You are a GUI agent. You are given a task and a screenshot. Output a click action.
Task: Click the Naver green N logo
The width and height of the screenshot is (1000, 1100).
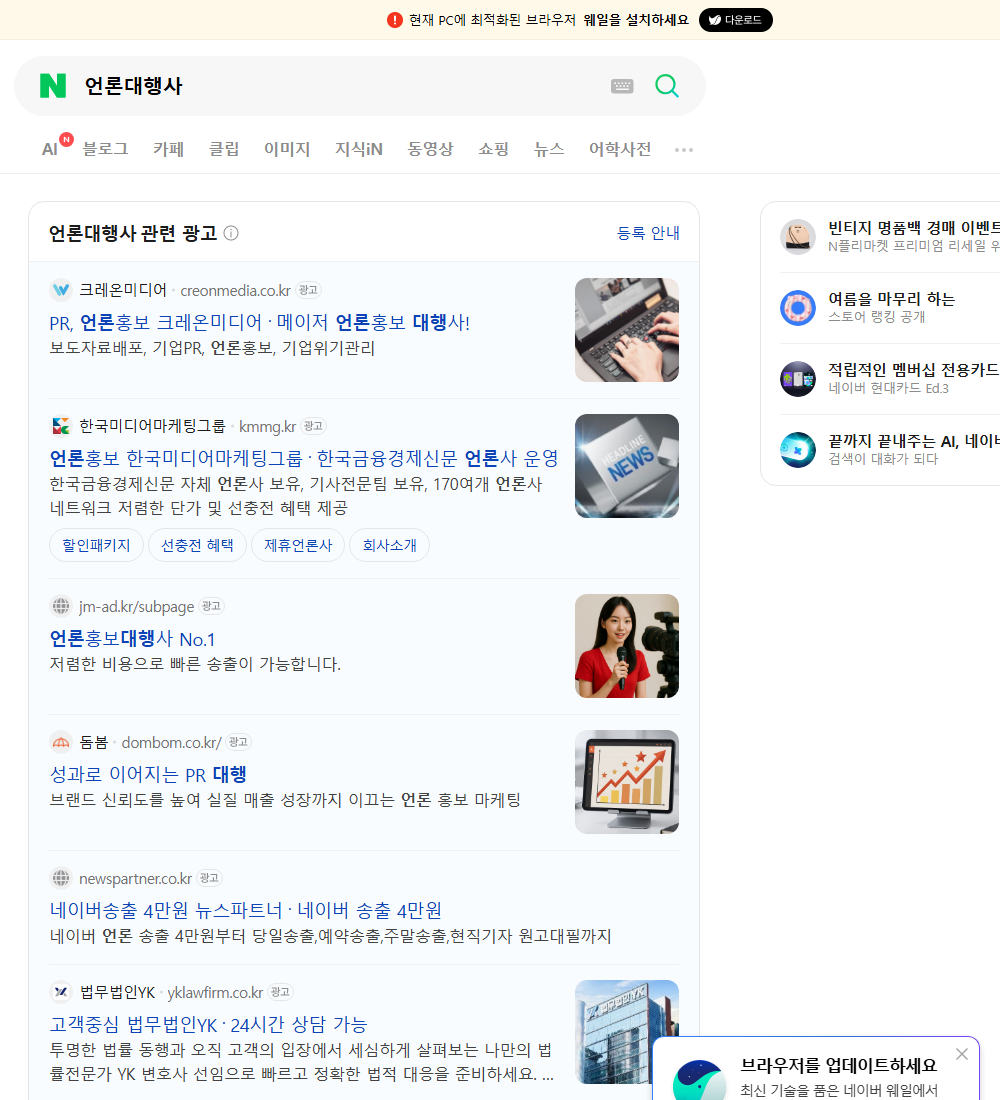[53, 86]
